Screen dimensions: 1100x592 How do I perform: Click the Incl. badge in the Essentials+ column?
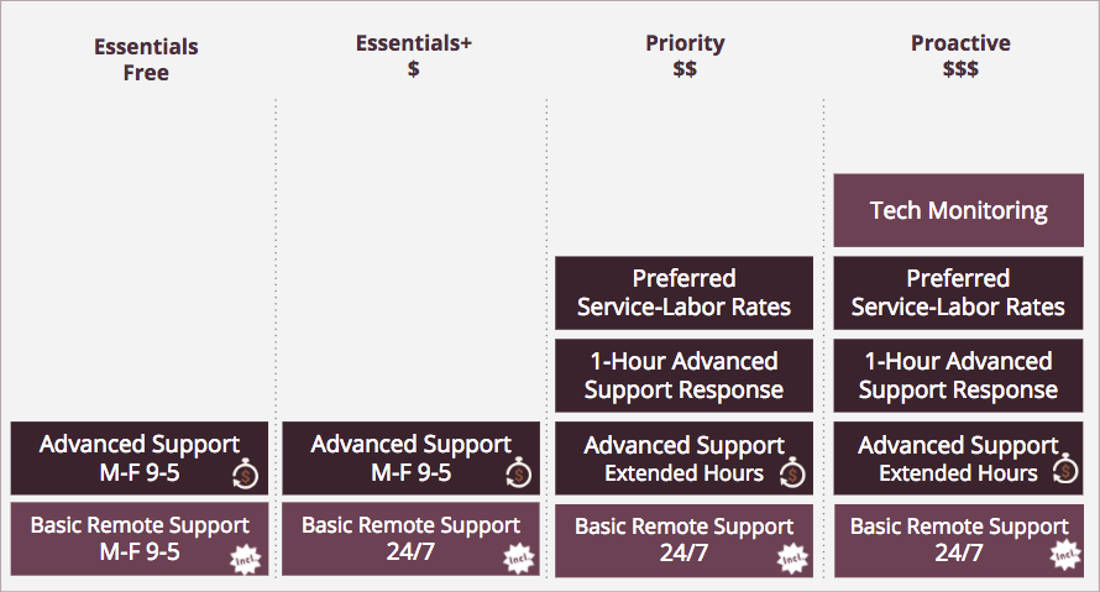tap(518, 559)
